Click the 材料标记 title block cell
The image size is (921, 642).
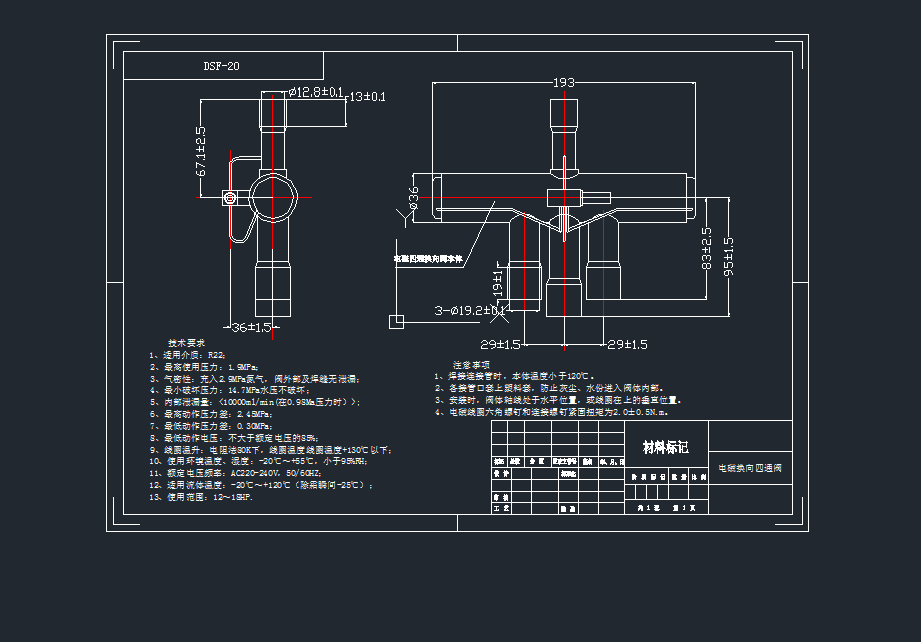658,447
